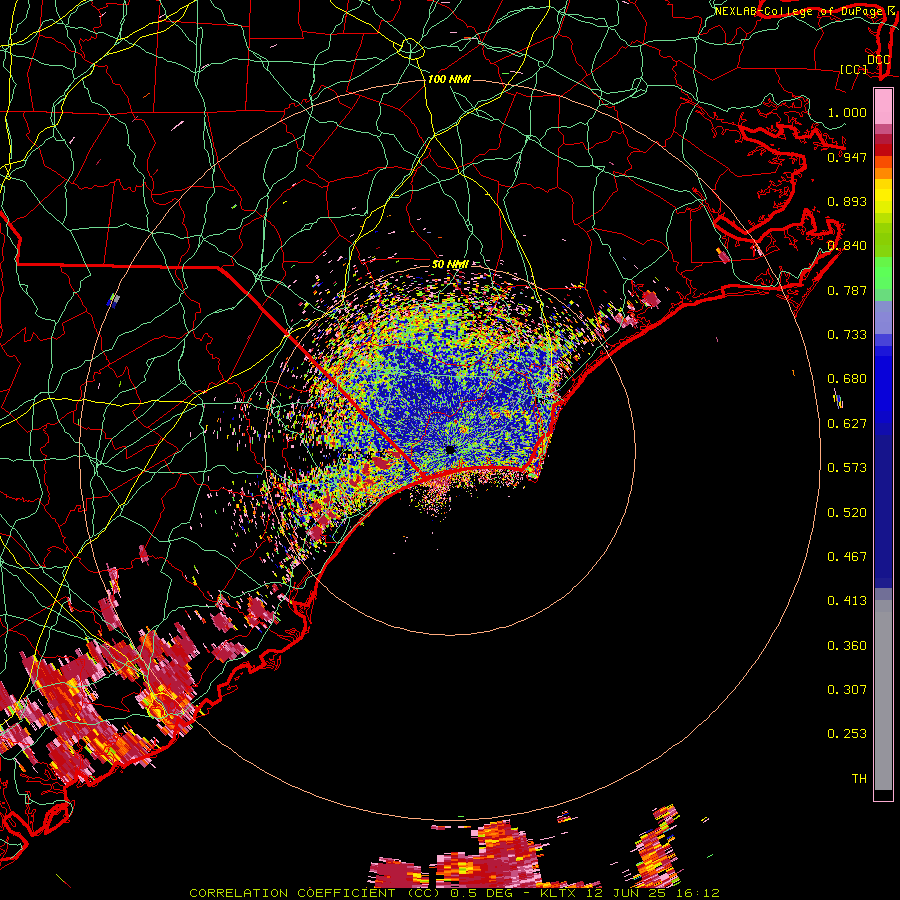Viewport: 900px width, 900px height.
Task: Click the KLTX station identifier
Action: click(x=558, y=893)
